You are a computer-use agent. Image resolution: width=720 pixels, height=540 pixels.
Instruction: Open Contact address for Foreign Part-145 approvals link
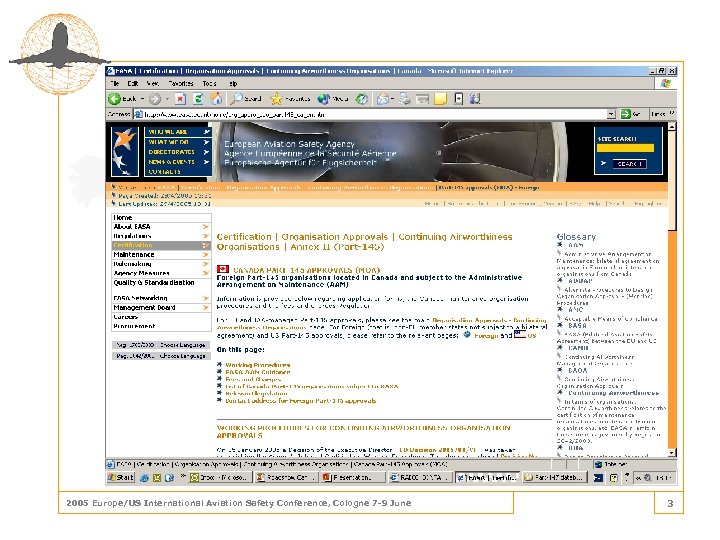[301, 401]
